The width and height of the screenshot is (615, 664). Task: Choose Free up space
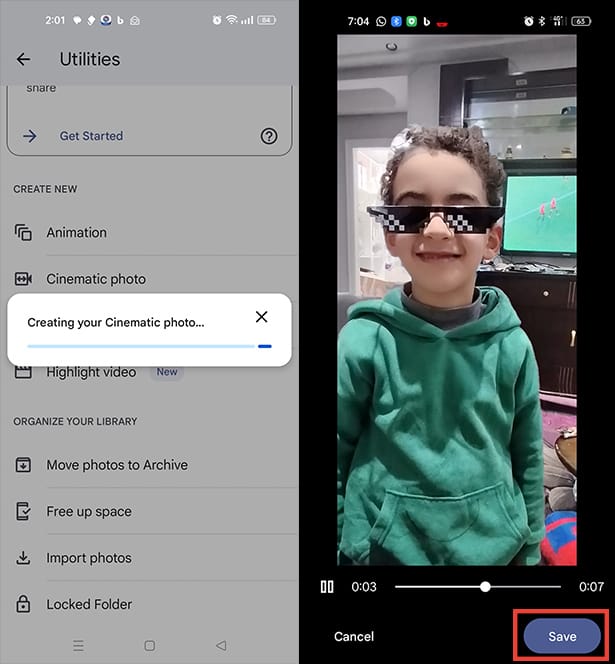point(89,512)
